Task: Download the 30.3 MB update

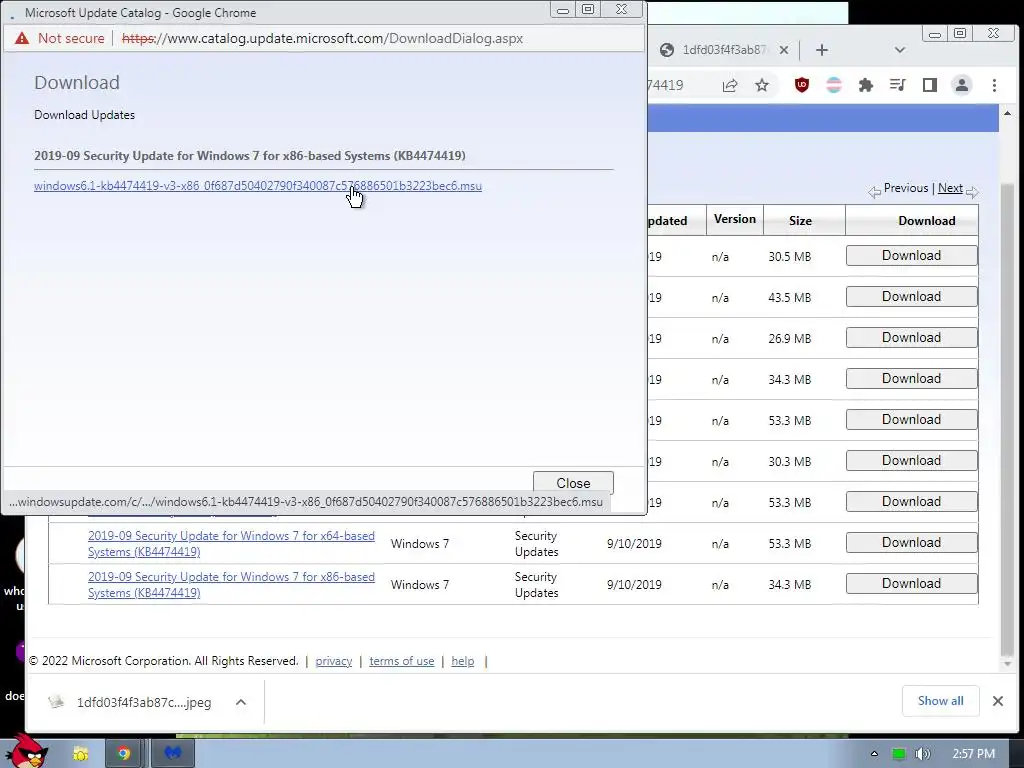Action: (912, 460)
